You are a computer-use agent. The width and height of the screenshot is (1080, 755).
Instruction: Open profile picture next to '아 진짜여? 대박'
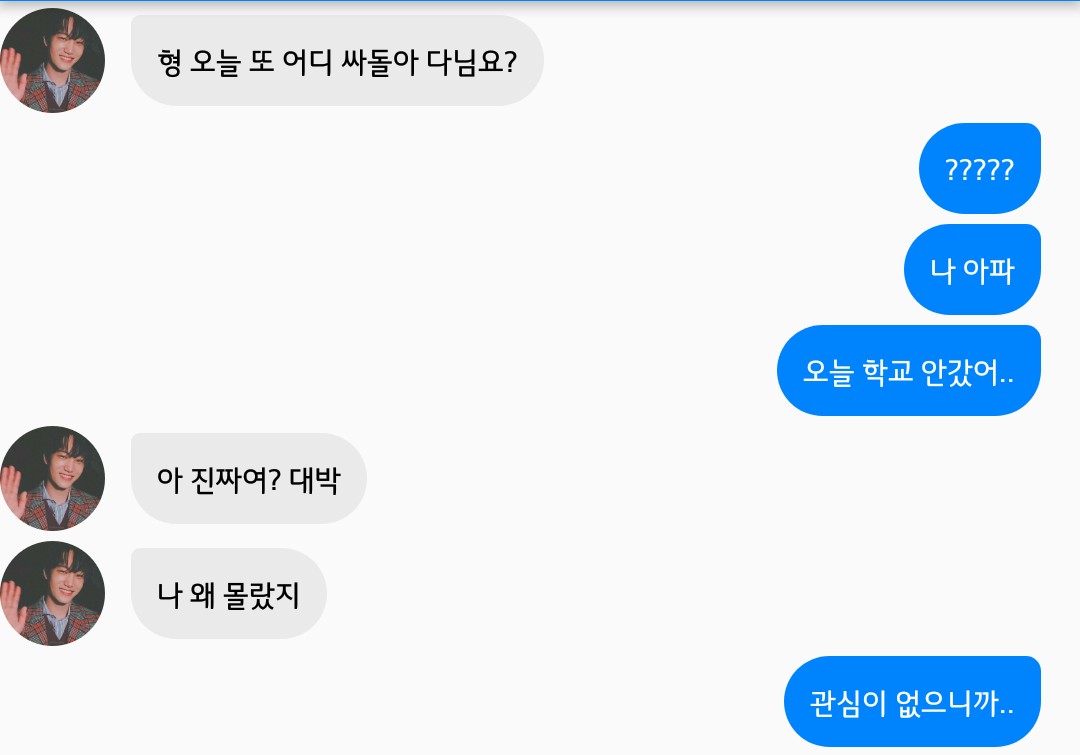tap(52, 478)
